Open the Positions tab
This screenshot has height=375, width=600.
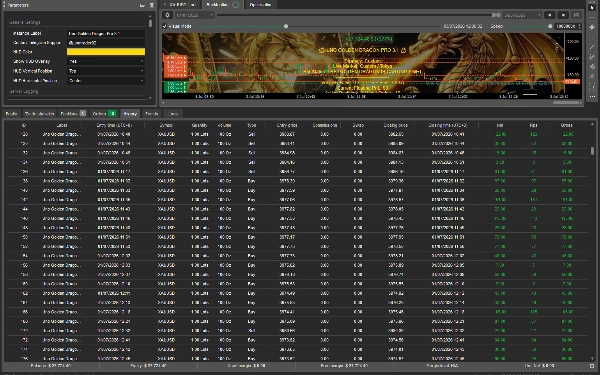coord(72,114)
